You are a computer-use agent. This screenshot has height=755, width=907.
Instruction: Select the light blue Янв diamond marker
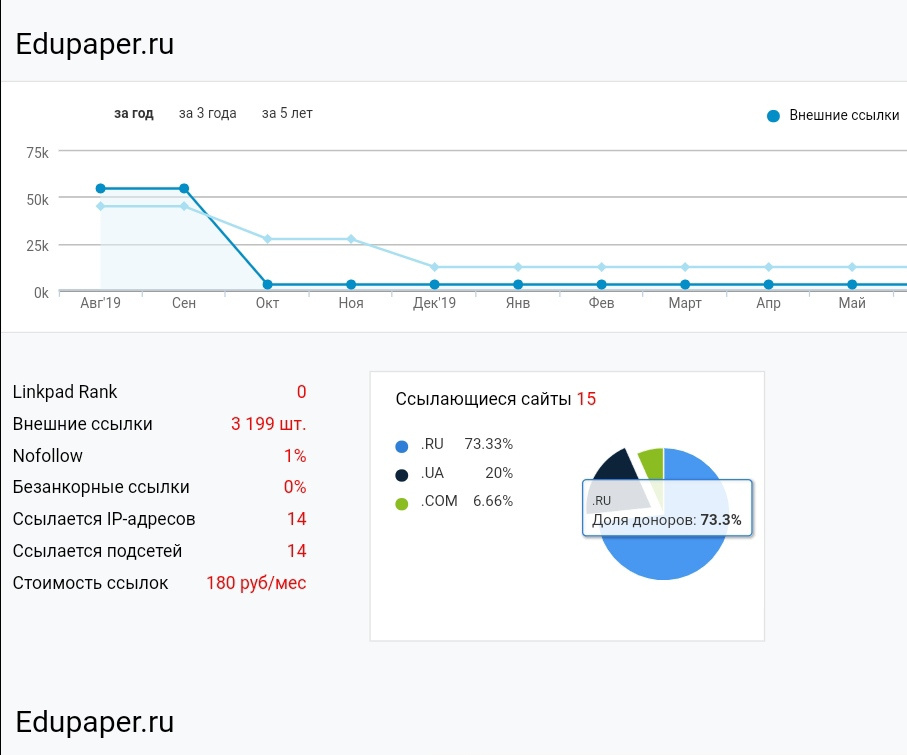tap(518, 267)
